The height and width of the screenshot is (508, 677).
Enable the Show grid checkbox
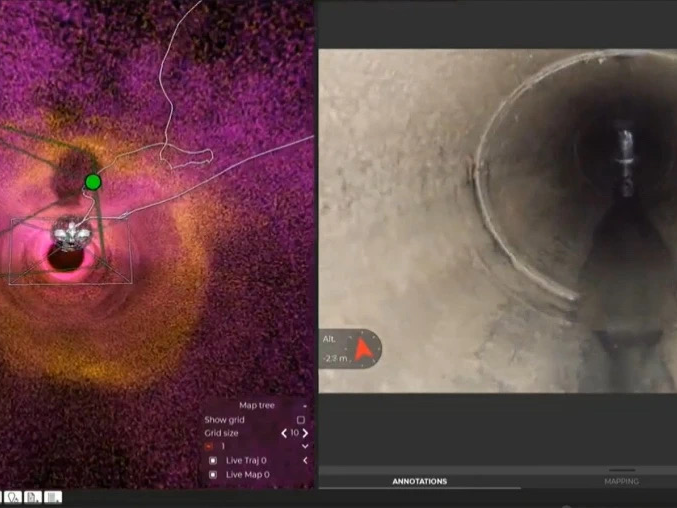click(301, 420)
